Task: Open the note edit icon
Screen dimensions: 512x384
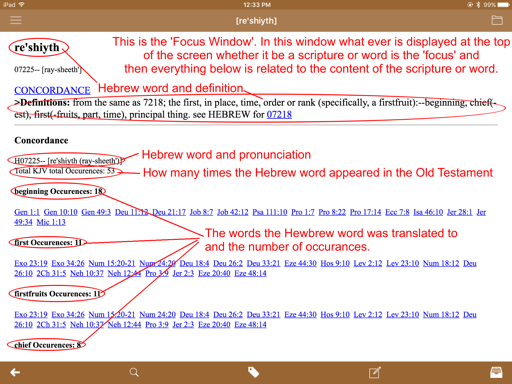Action: coord(375,372)
